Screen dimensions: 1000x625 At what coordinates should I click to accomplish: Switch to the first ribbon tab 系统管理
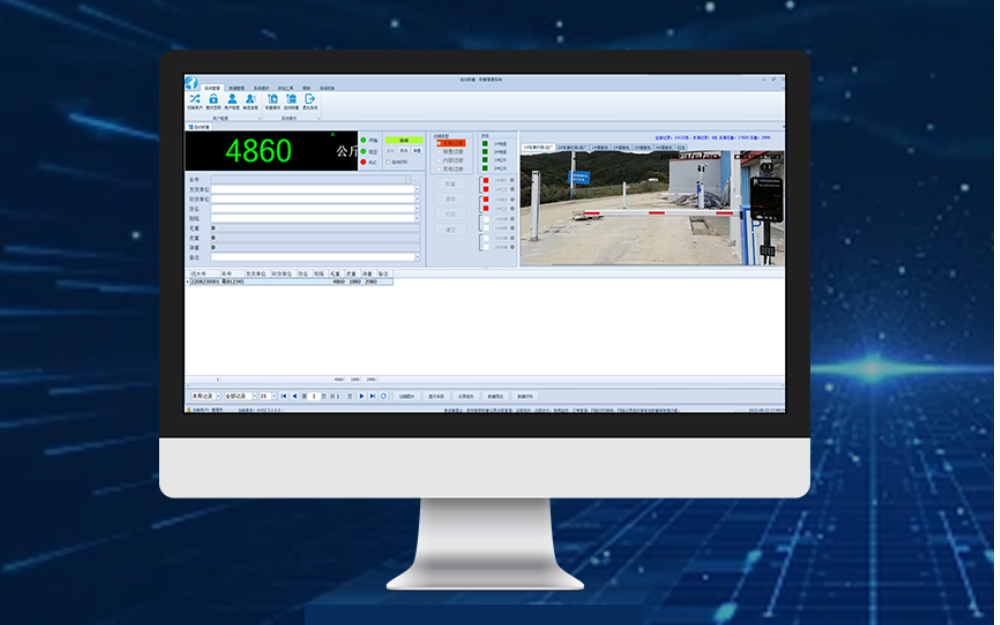tap(212, 88)
